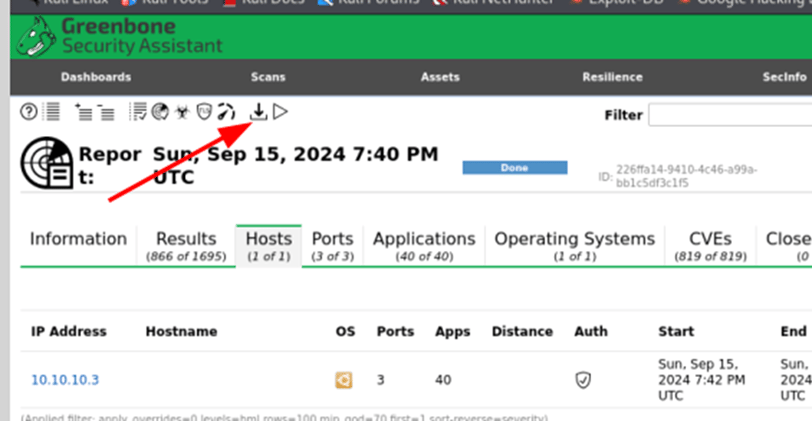Open the Assets menu
The height and width of the screenshot is (421, 812).
click(440, 77)
